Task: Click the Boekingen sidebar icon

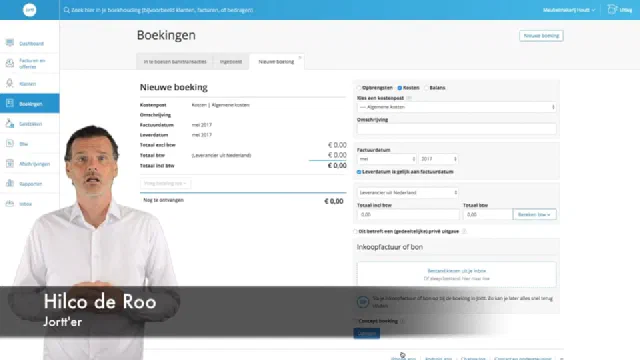Action: click(x=10, y=103)
